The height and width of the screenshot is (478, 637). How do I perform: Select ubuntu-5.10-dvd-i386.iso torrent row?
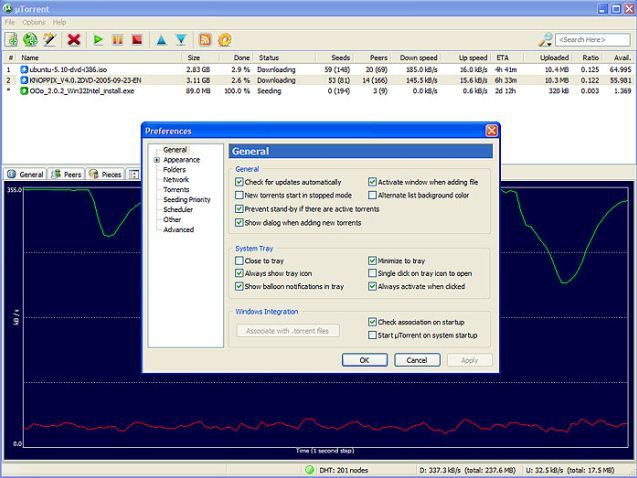click(318, 69)
